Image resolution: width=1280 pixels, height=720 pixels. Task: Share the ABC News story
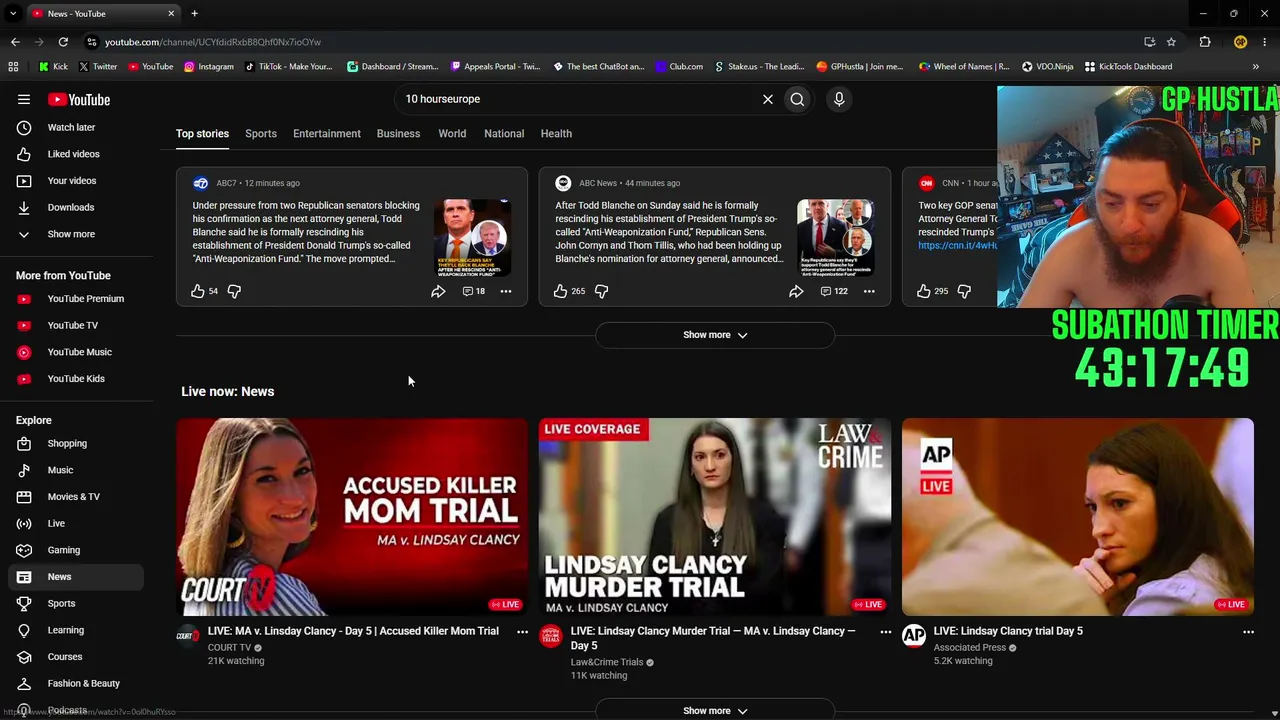(x=796, y=291)
